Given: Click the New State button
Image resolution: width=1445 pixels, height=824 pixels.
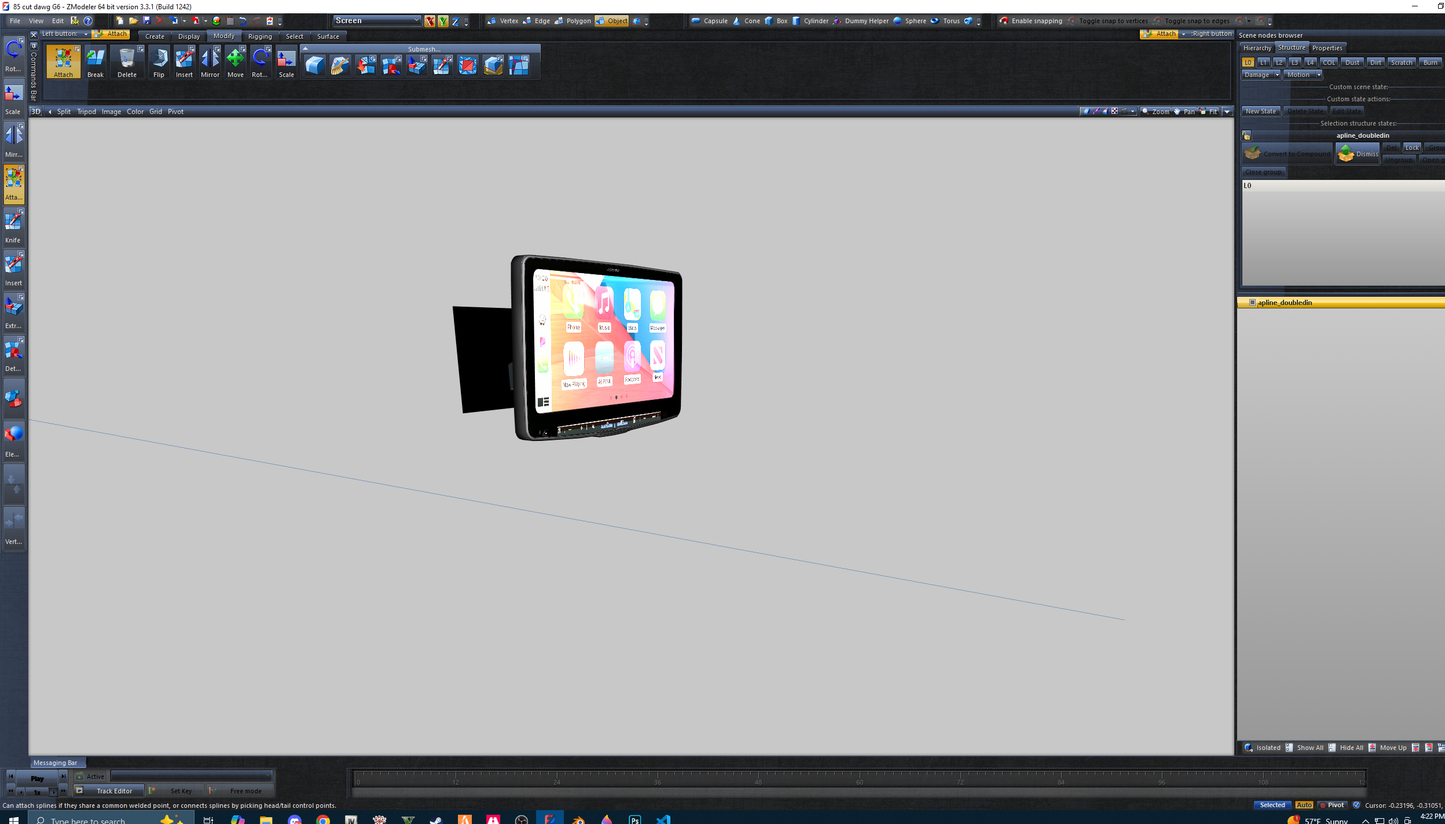Looking at the screenshot, I should pyautogui.click(x=1260, y=111).
